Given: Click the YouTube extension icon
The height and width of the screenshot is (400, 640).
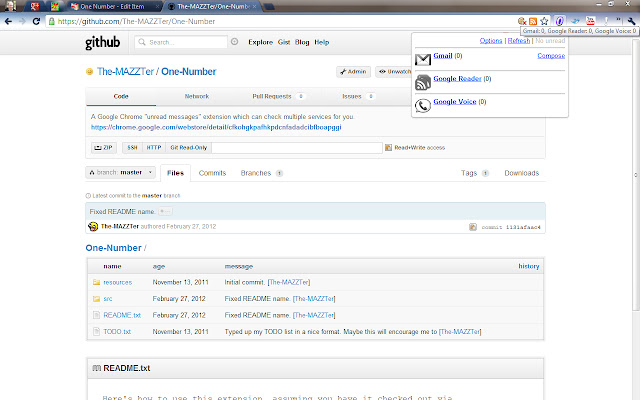Looking at the screenshot, I should click(x=590, y=21).
